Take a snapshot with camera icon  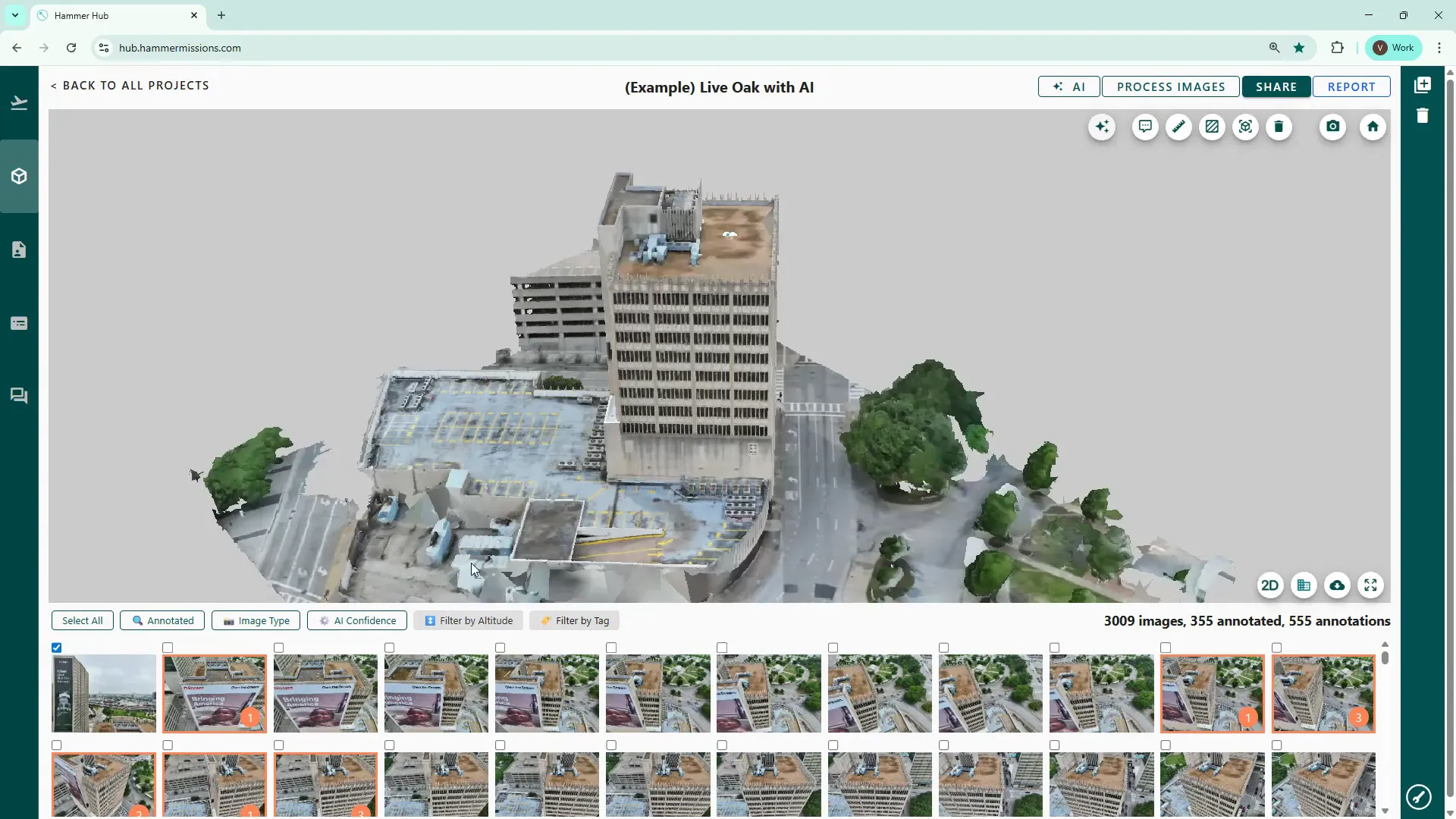click(1332, 127)
